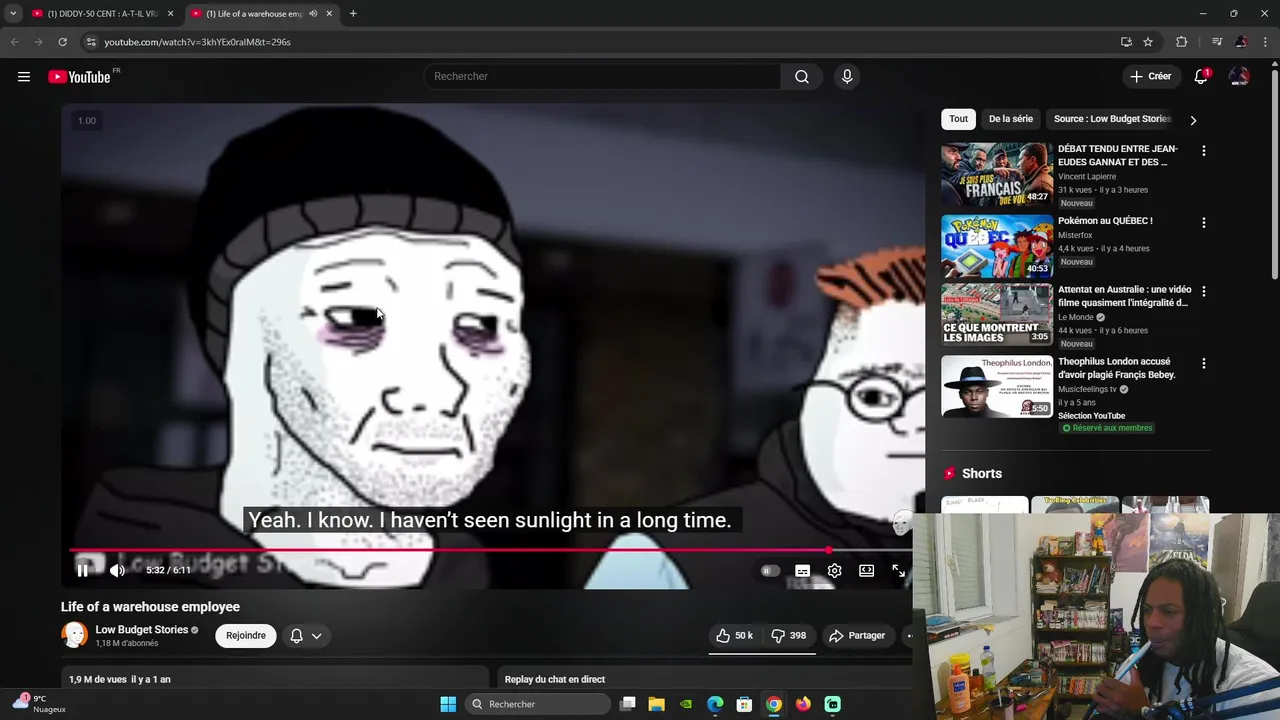Screen dimensions: 1280x720
Task: Open the YouTube hamburger guide menu
Action: pyautogui.click(x=24, y=77)
